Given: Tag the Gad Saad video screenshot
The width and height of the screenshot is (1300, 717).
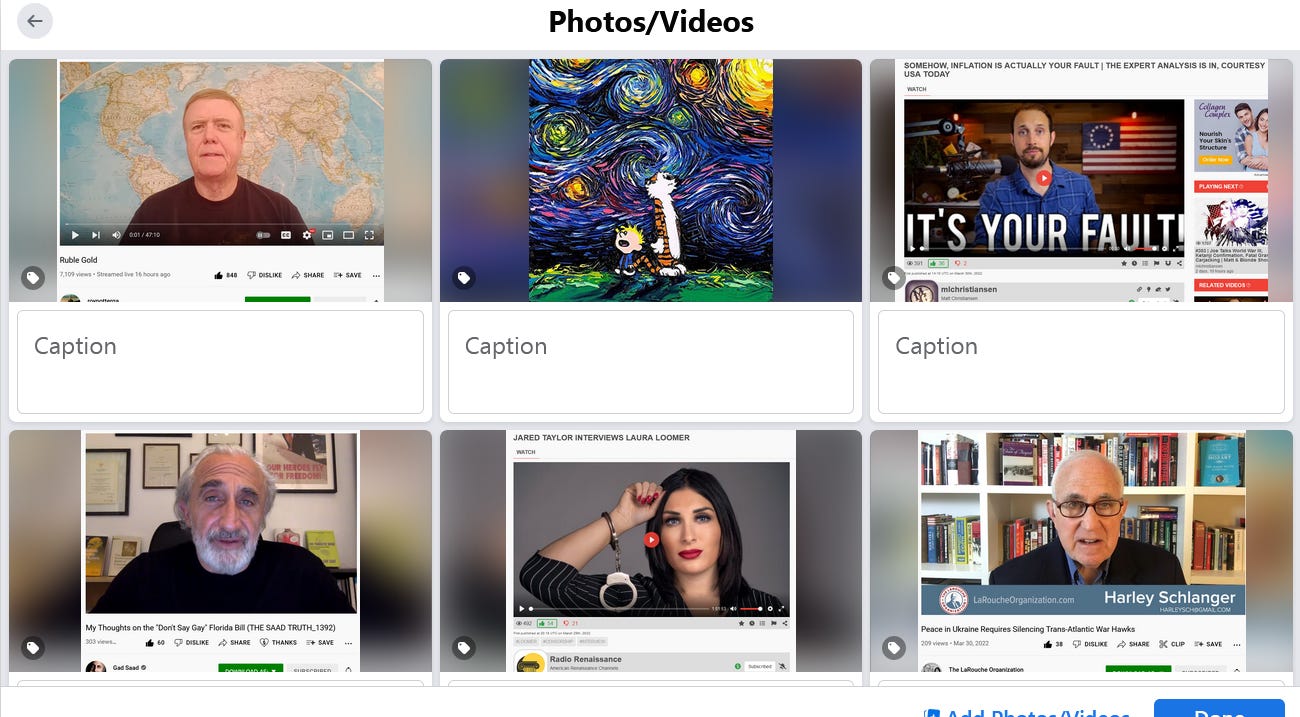Looking at the screenshot, I should click(x=33, y=648).
